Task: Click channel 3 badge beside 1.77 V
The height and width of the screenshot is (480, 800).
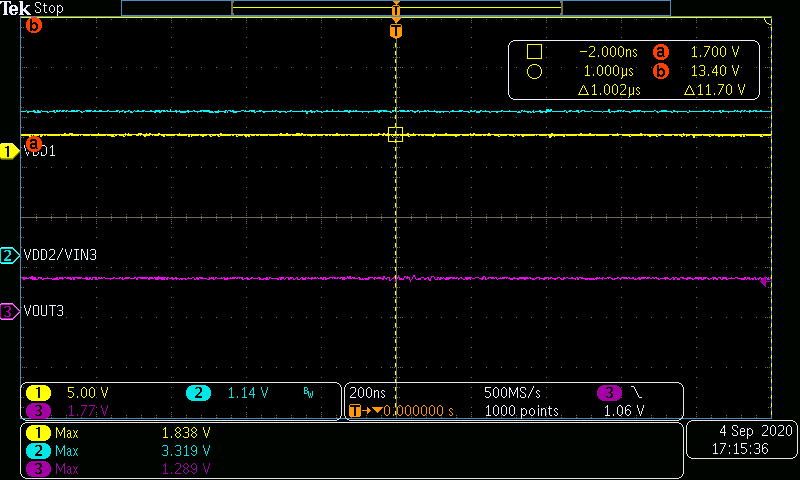Action: point(38,411)
